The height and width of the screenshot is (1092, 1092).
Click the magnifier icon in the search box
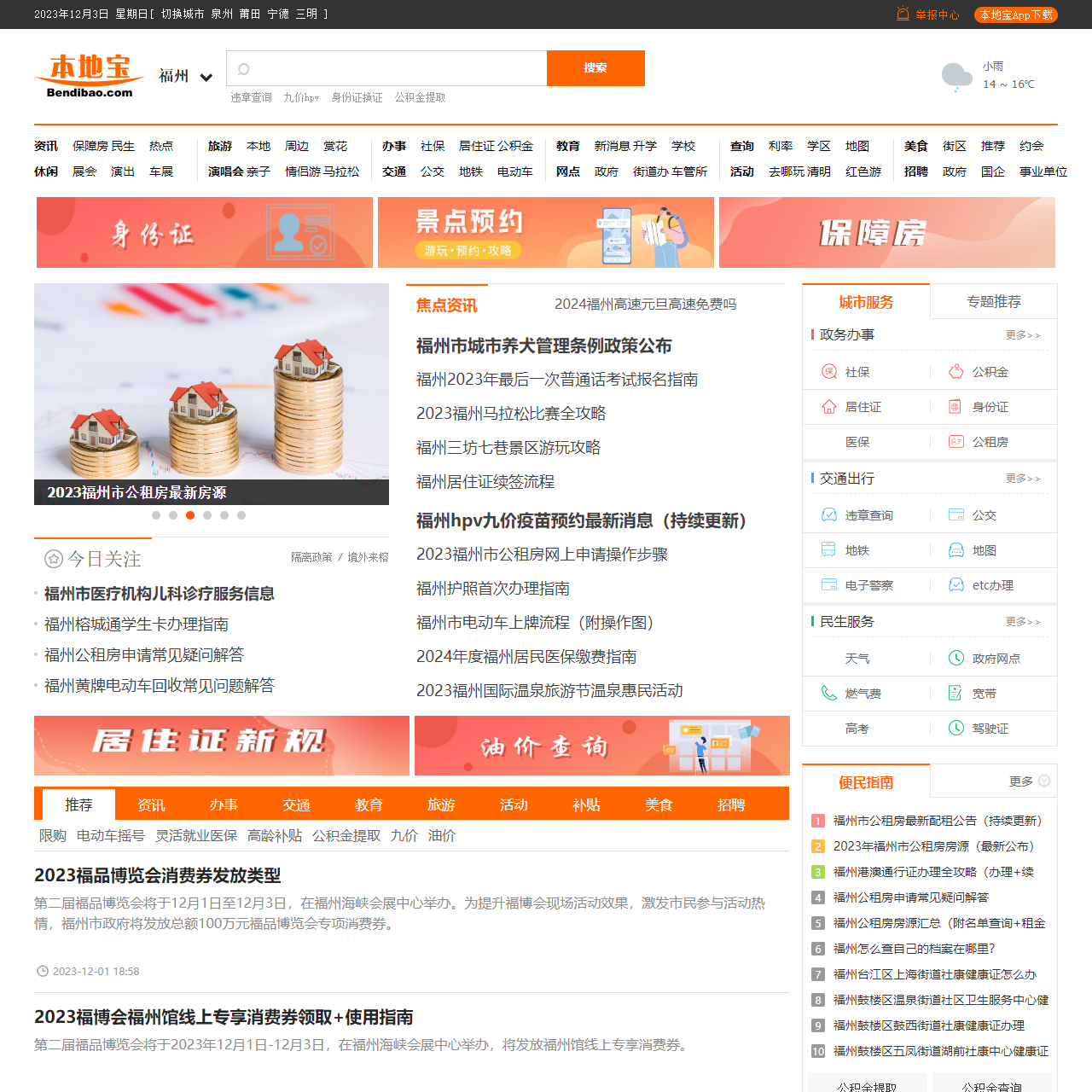tap(243, 69)
